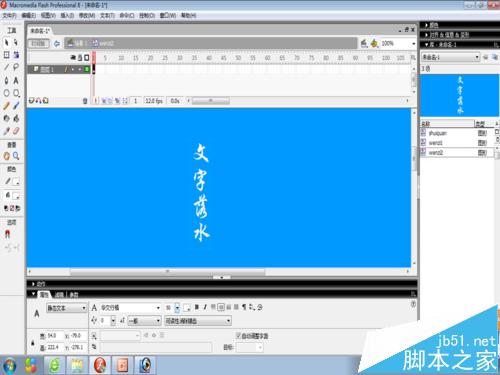Expand the Align & Info & Transform panel
Screen dimensions: 500x375
coord(426,35)
